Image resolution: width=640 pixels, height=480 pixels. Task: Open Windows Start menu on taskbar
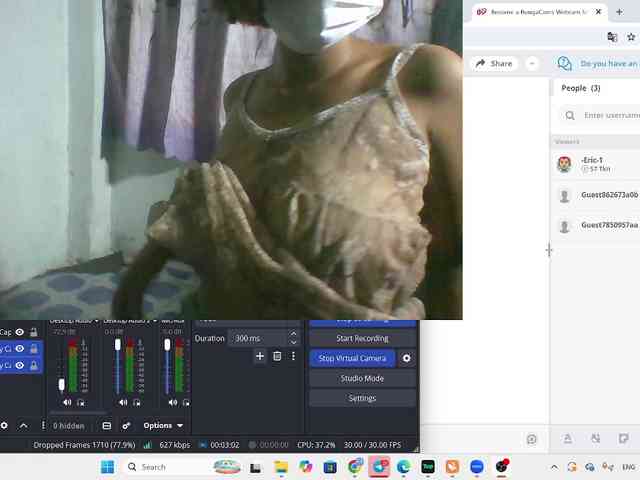pos(108,467)
